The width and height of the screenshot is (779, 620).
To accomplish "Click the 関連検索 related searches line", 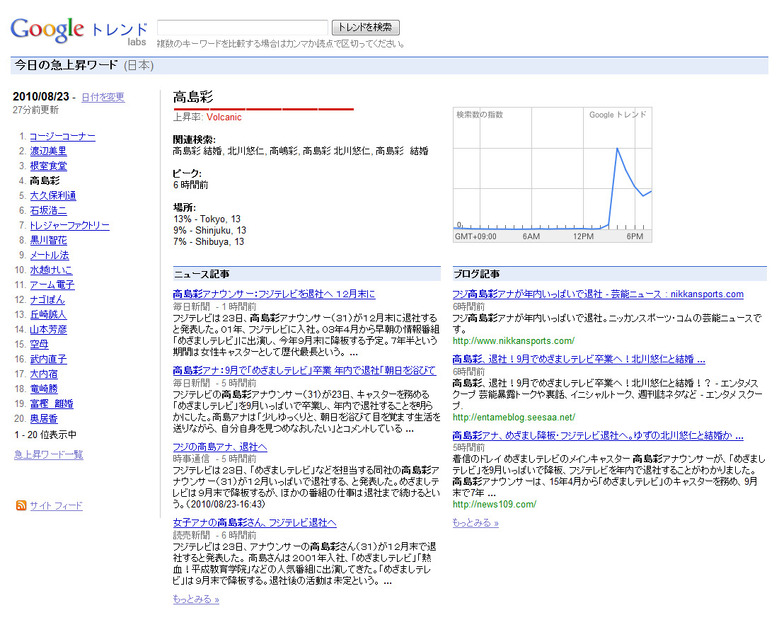I will tap(301, 151).
